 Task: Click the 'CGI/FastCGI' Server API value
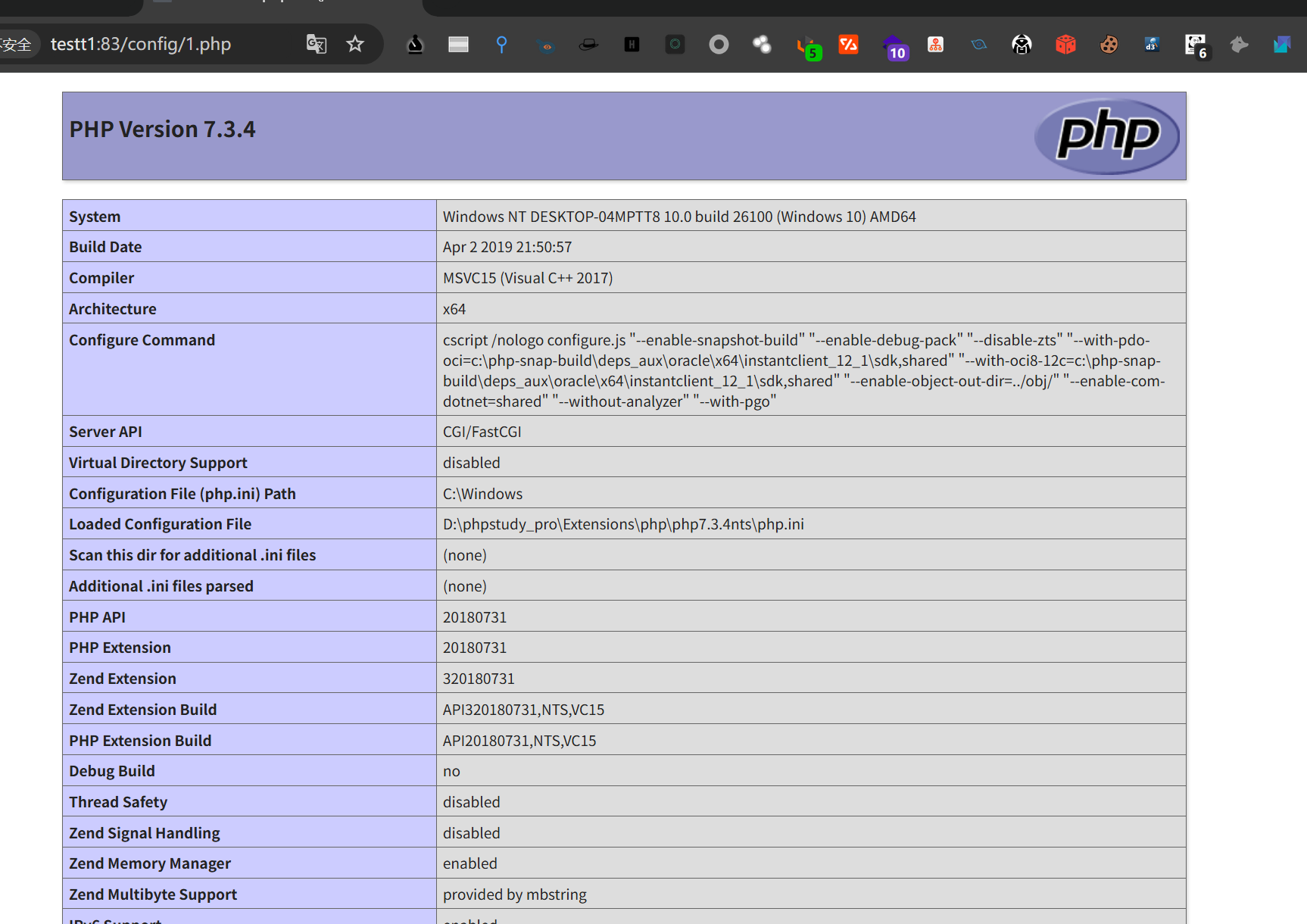click(482, 432)
